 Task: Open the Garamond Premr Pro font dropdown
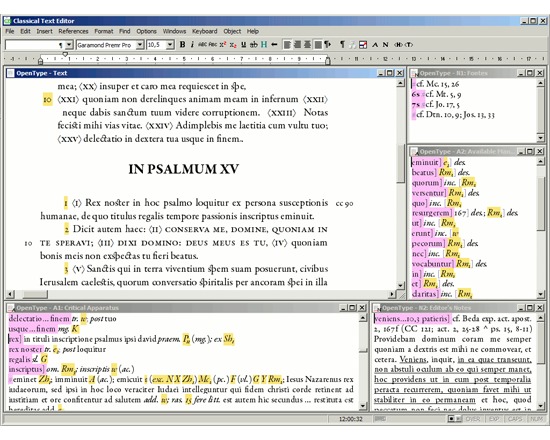pos(140,45)
